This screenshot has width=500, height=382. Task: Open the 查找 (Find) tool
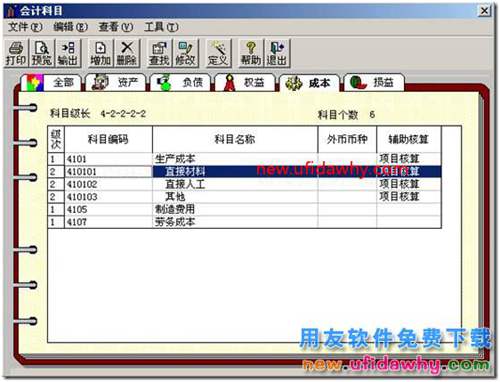click(159, 53)
